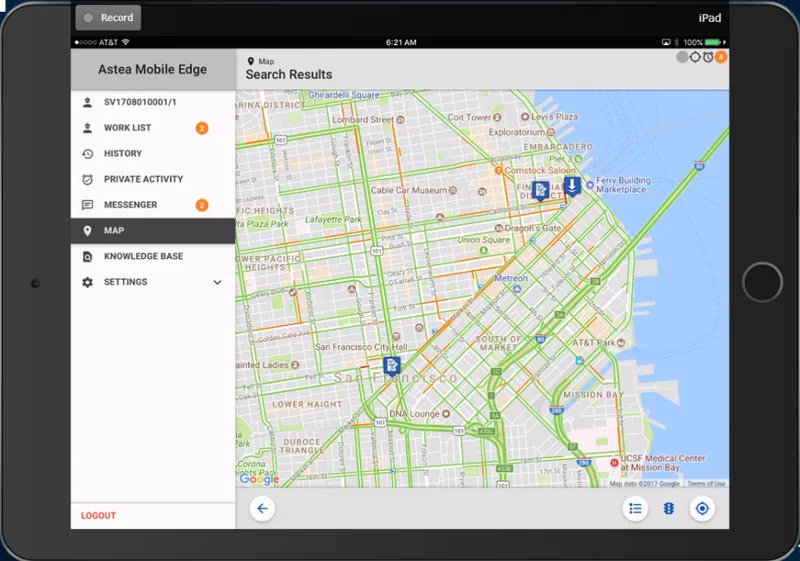
Task: Click the Astea Mobile Edge title
Action: 153,69
